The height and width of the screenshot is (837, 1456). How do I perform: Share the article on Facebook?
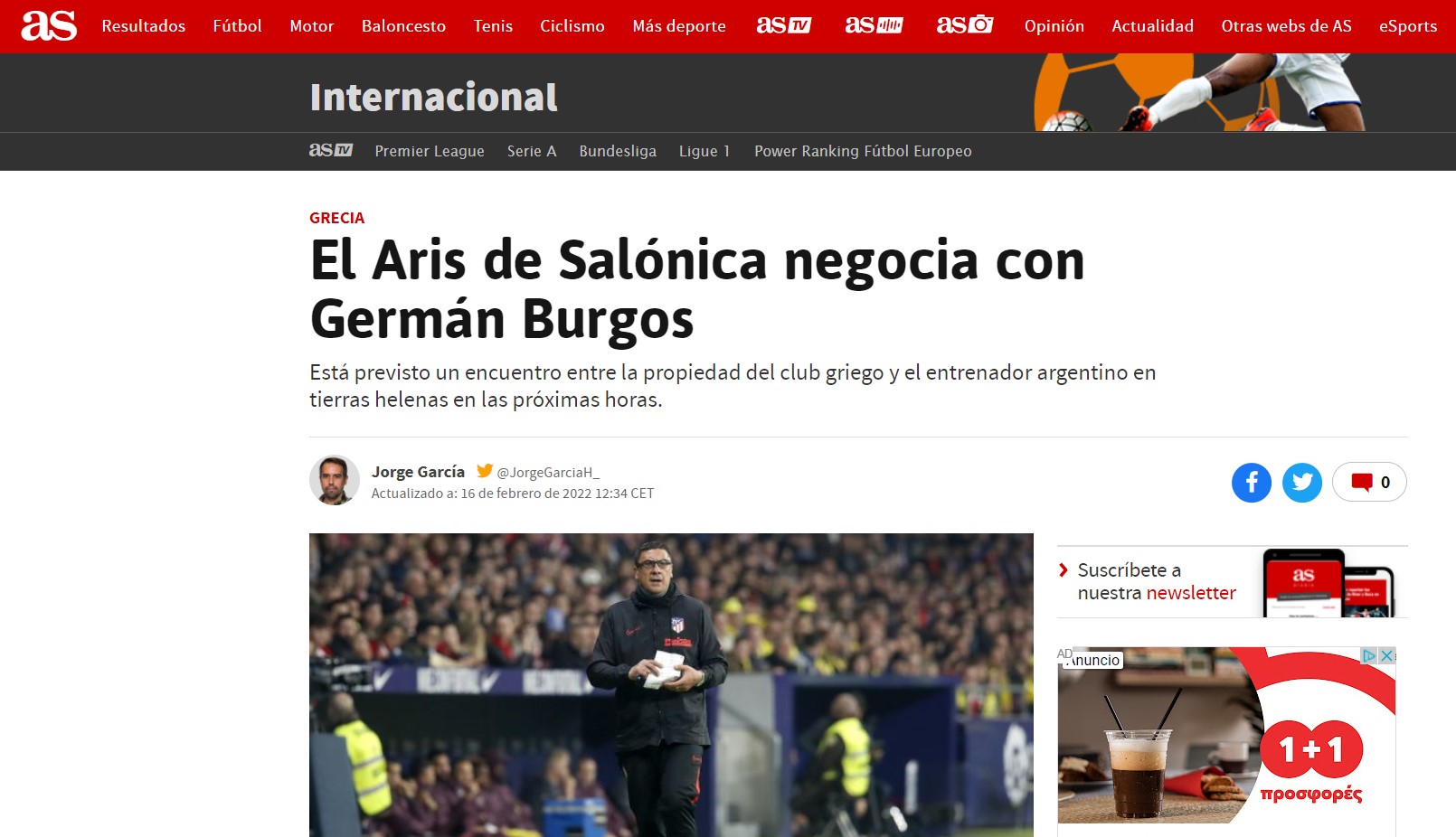(x=1252, y=483)
